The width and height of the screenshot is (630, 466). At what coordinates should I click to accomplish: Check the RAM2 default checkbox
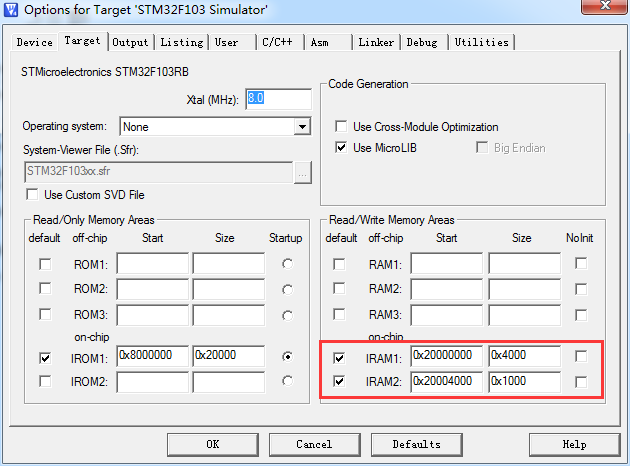pyautogui.click(x=339, y=288)
